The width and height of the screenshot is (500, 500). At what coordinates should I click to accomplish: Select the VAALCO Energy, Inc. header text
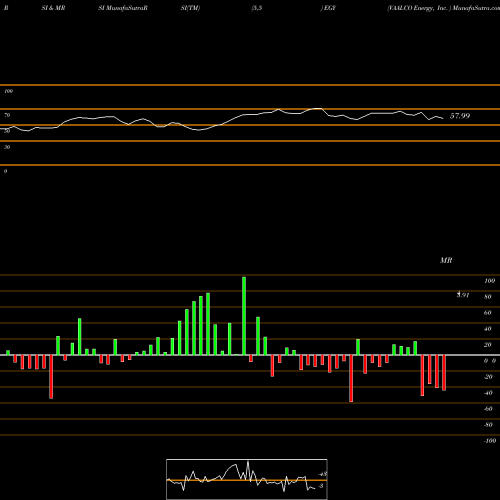click(x=419, y=8)
